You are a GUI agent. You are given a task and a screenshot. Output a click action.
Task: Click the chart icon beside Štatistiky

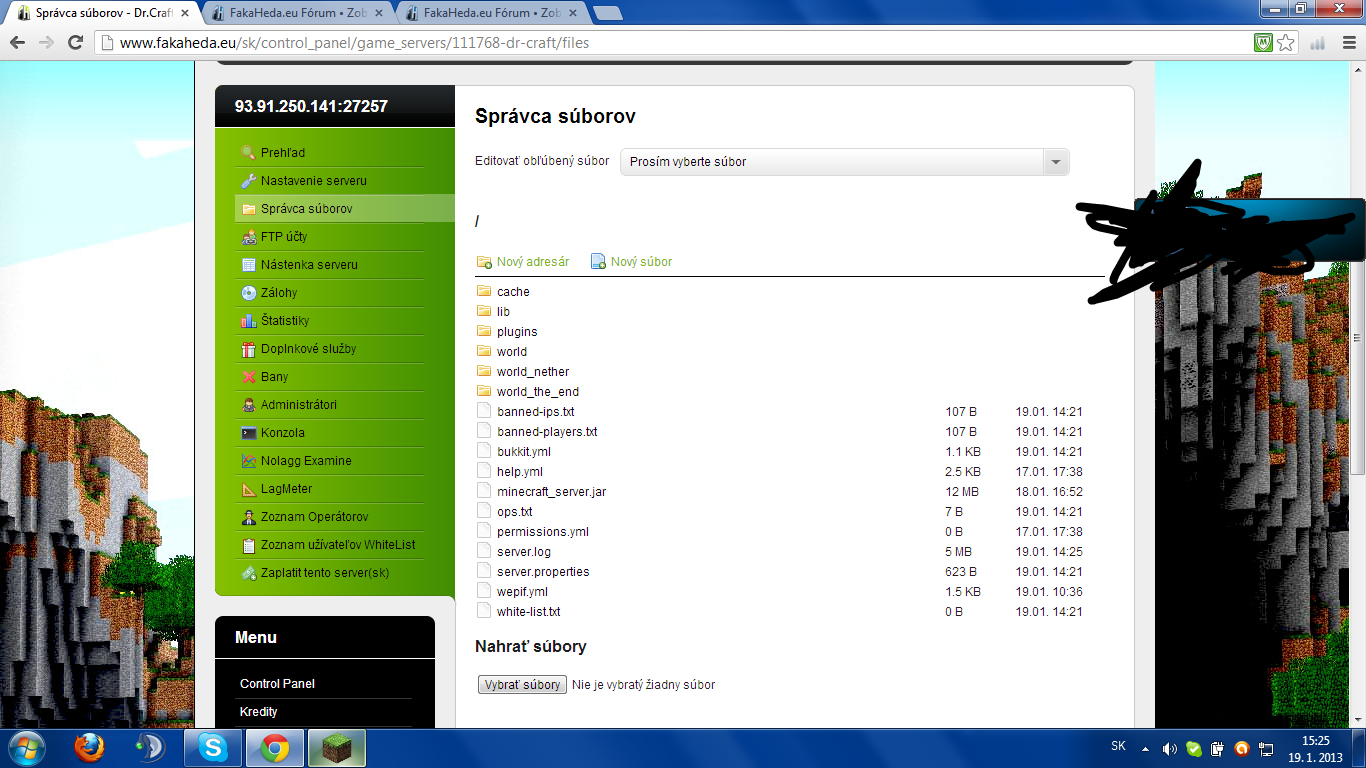(x=249, y=321)
